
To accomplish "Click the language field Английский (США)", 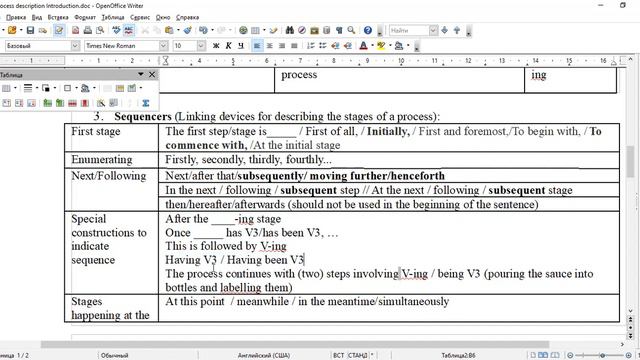I will 264,356.
